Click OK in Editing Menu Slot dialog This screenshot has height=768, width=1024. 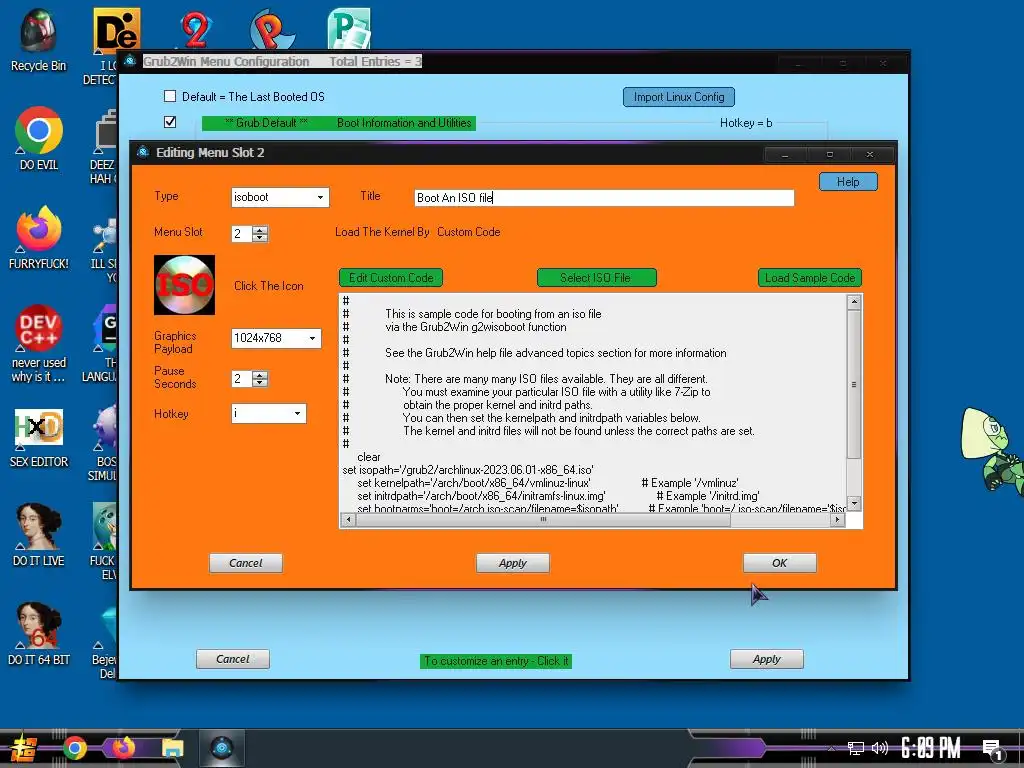point(779,563)
